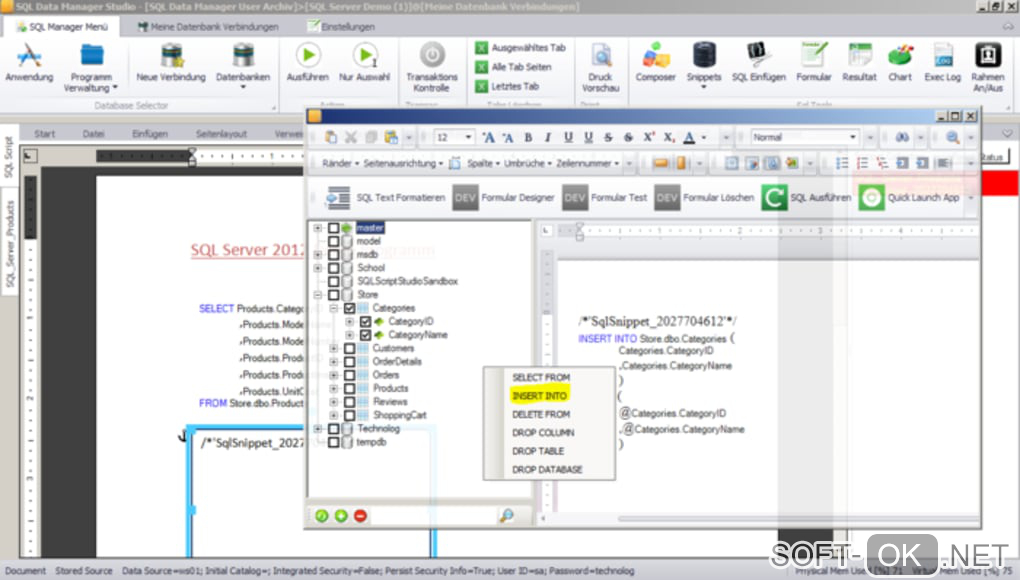Image resolution: width=1020 pixels, height=580 pixels.
Task: Open the Anwendung ribbon icon
Action: (29, 64)
